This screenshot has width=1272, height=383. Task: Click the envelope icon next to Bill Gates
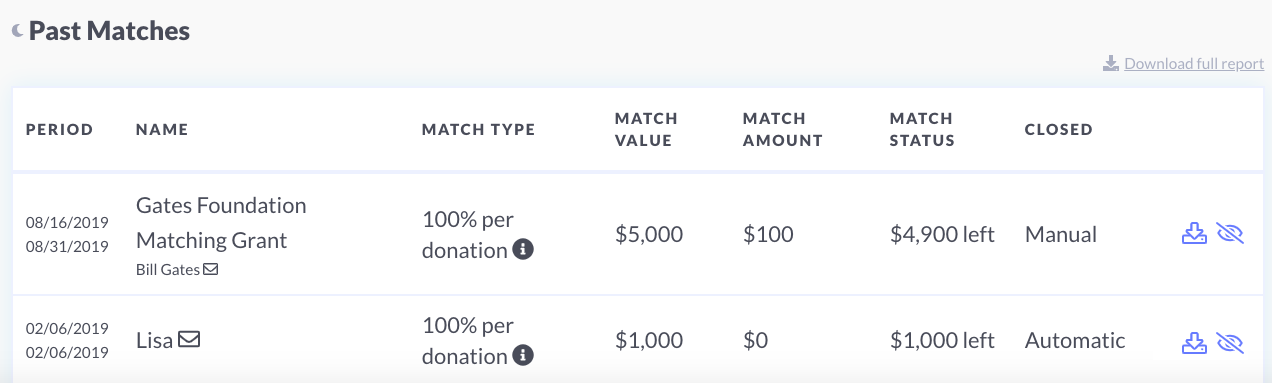(x=210, y=269)
